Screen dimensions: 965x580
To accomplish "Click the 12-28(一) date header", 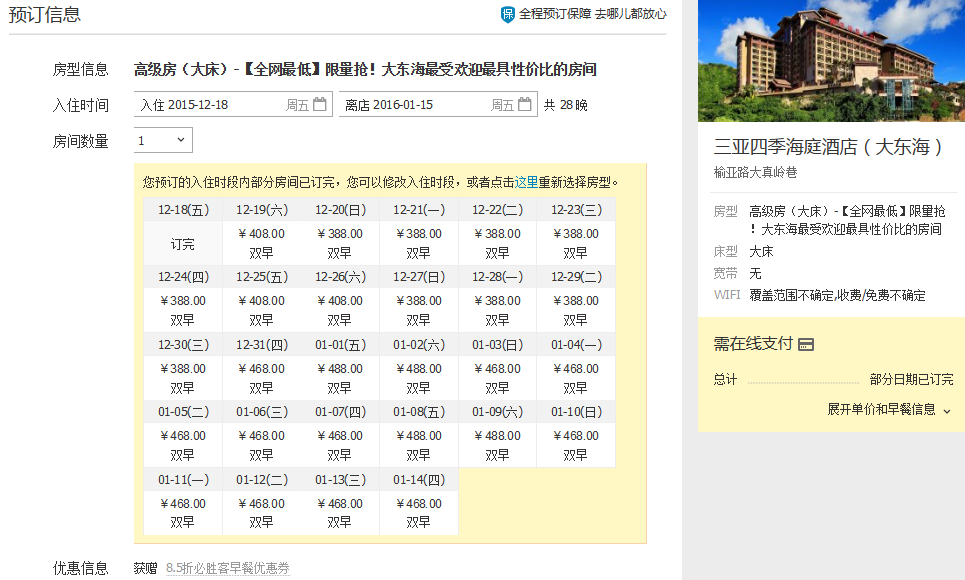I will pos(497,277).
